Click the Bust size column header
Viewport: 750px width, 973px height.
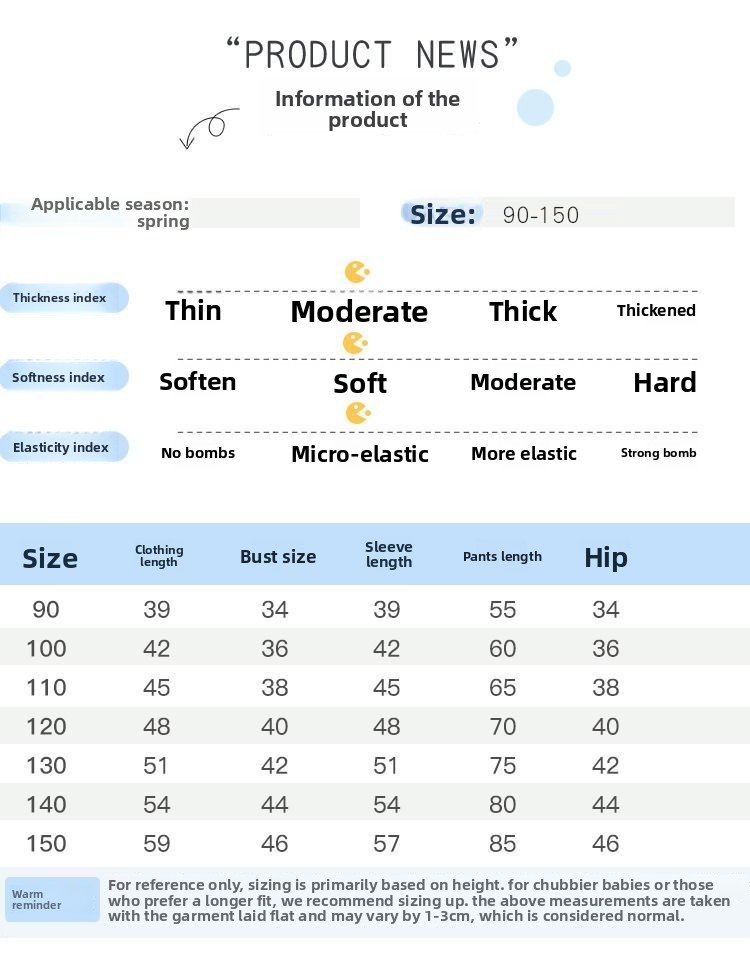[278, 557]
